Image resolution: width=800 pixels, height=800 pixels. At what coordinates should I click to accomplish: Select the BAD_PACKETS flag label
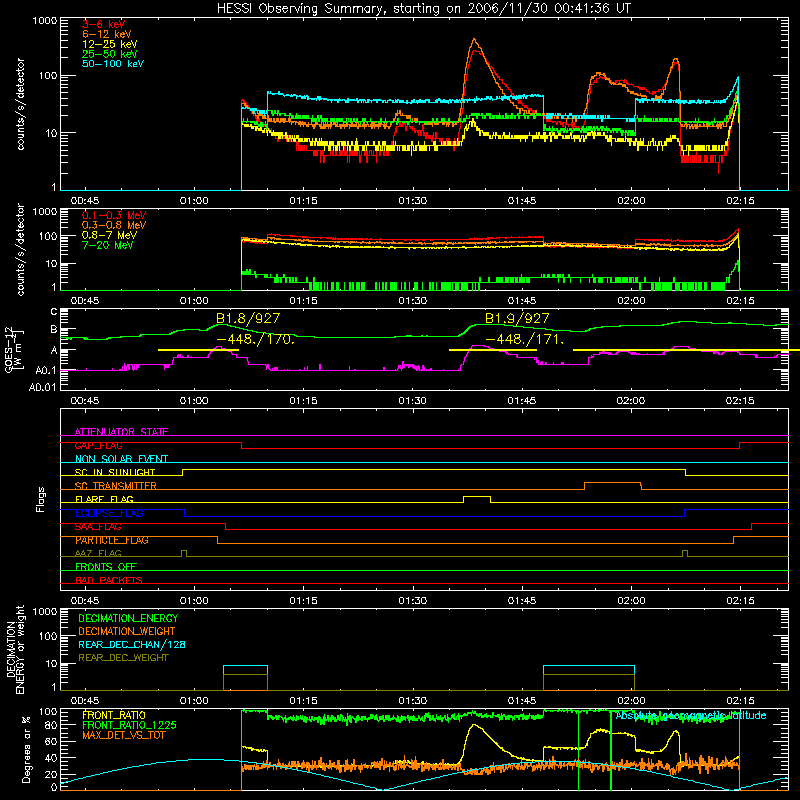tap(109, 580)
